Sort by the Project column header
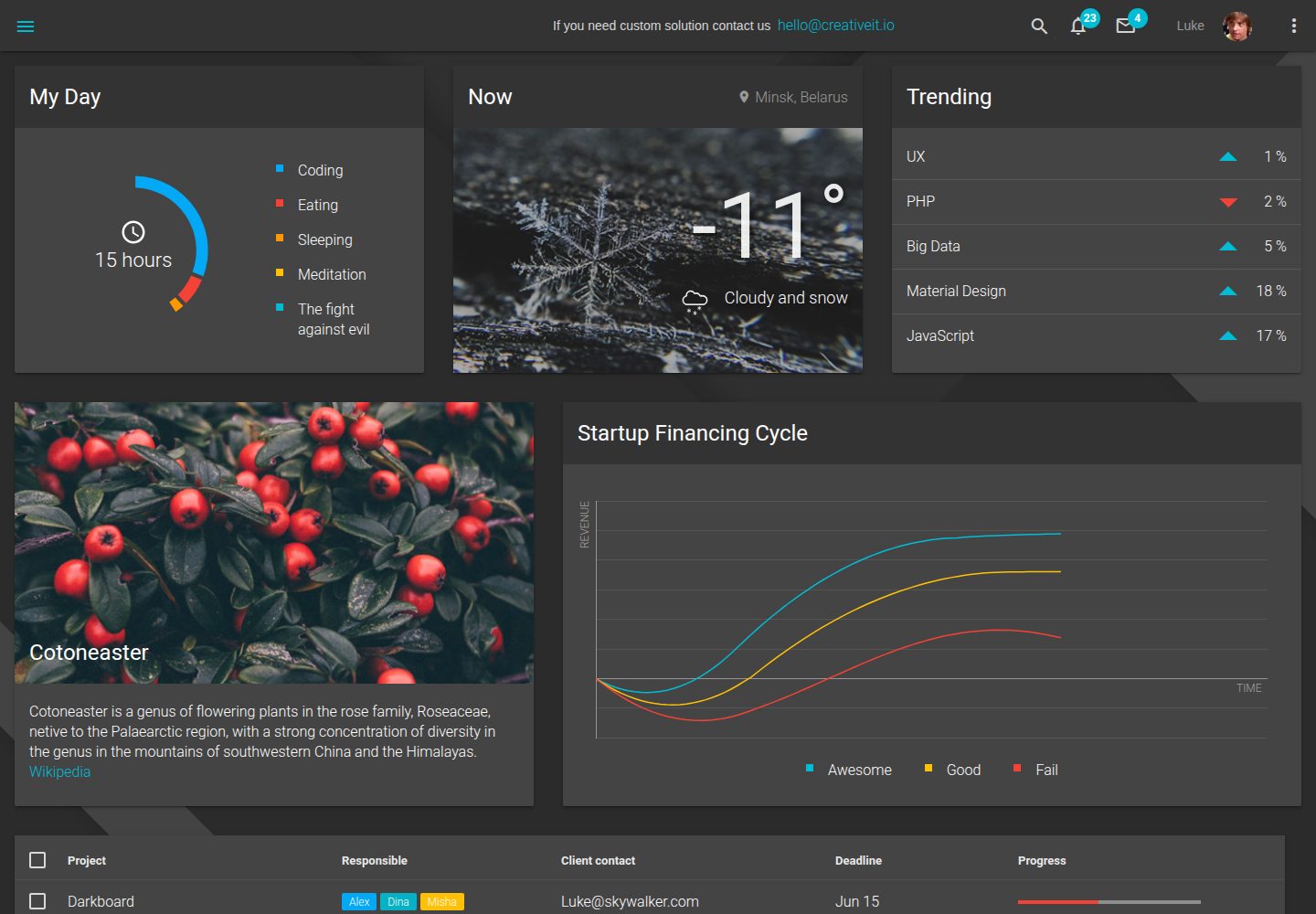This screenshot has height=914, width=1316. click(x=87, y=860)
